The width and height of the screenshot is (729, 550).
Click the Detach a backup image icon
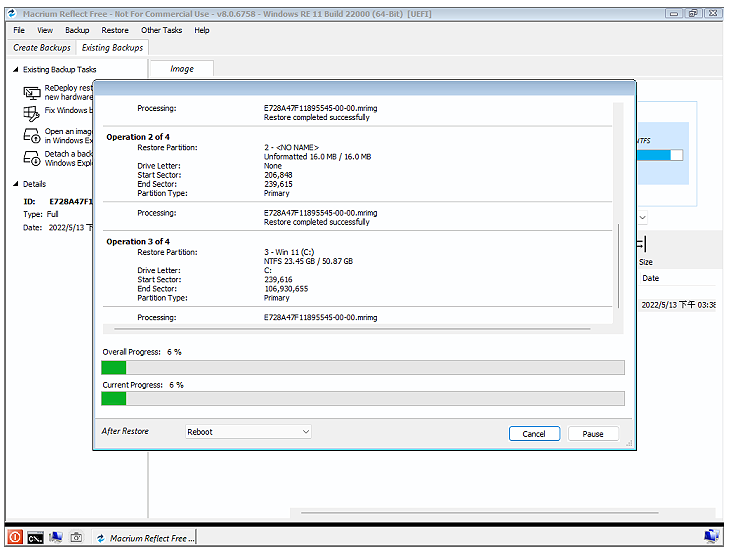[32, 158]
